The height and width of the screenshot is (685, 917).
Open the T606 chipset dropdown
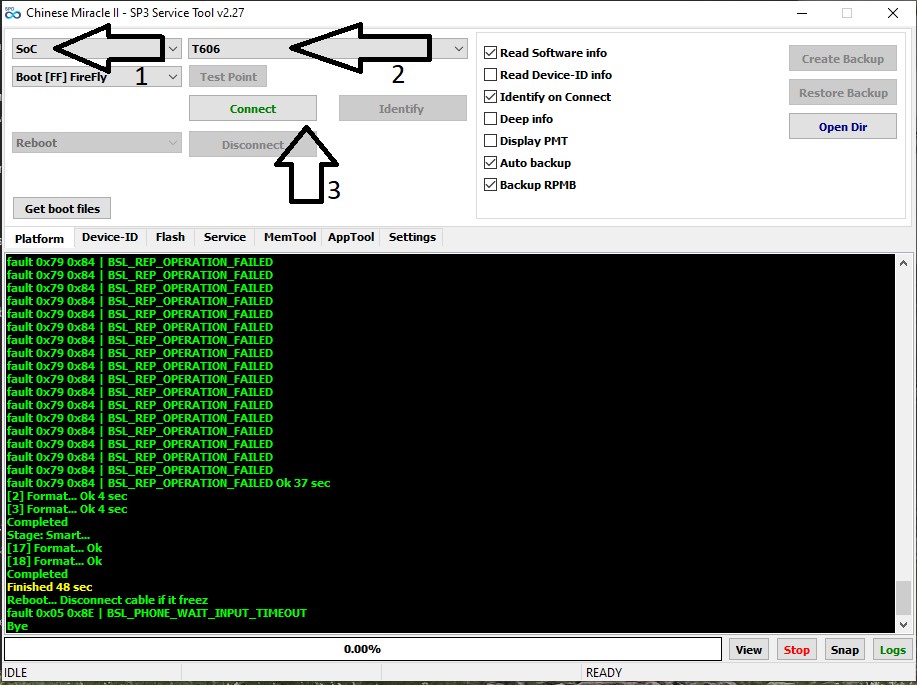point(328,49)
